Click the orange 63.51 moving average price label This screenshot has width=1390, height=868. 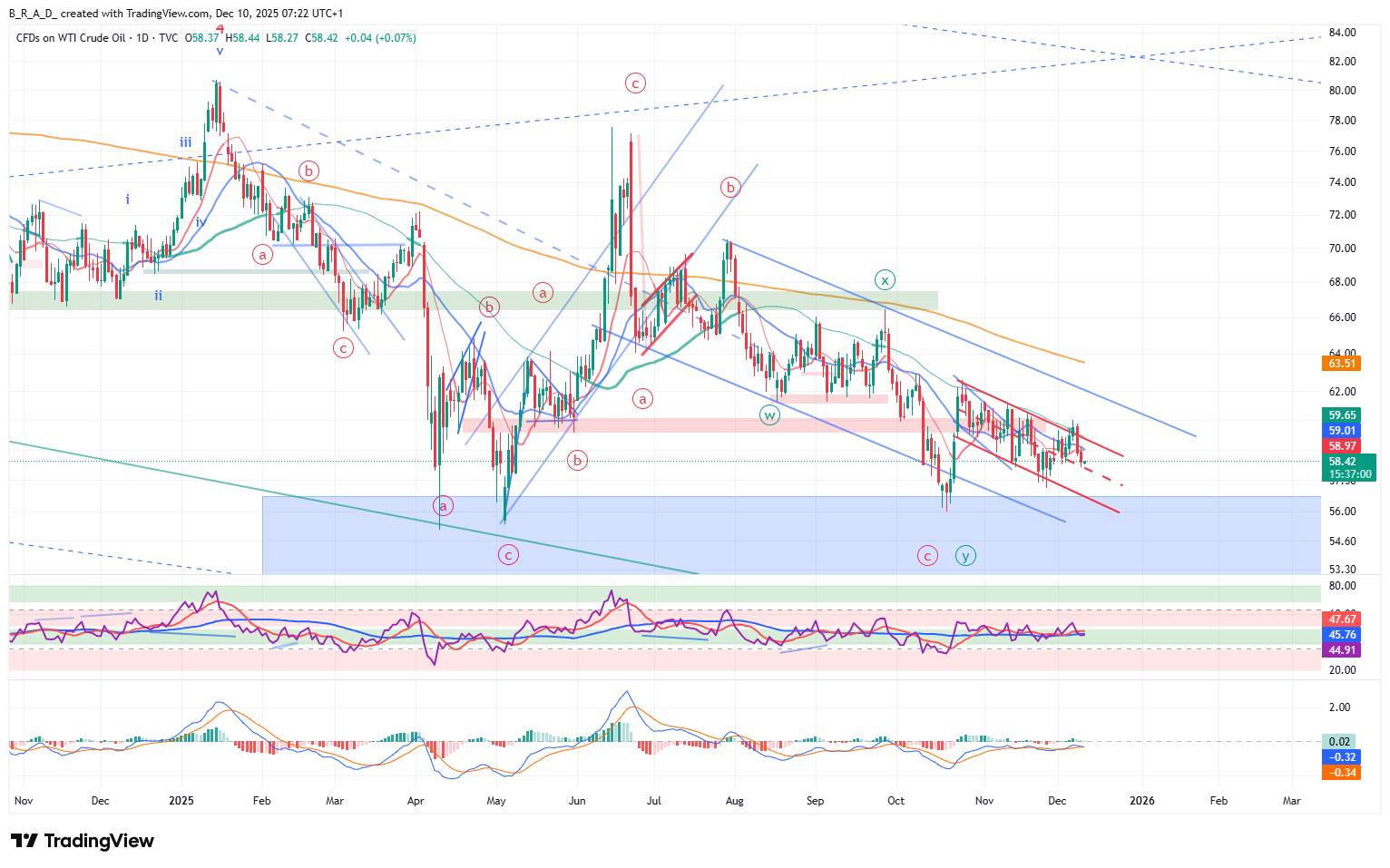[1342, 364]
